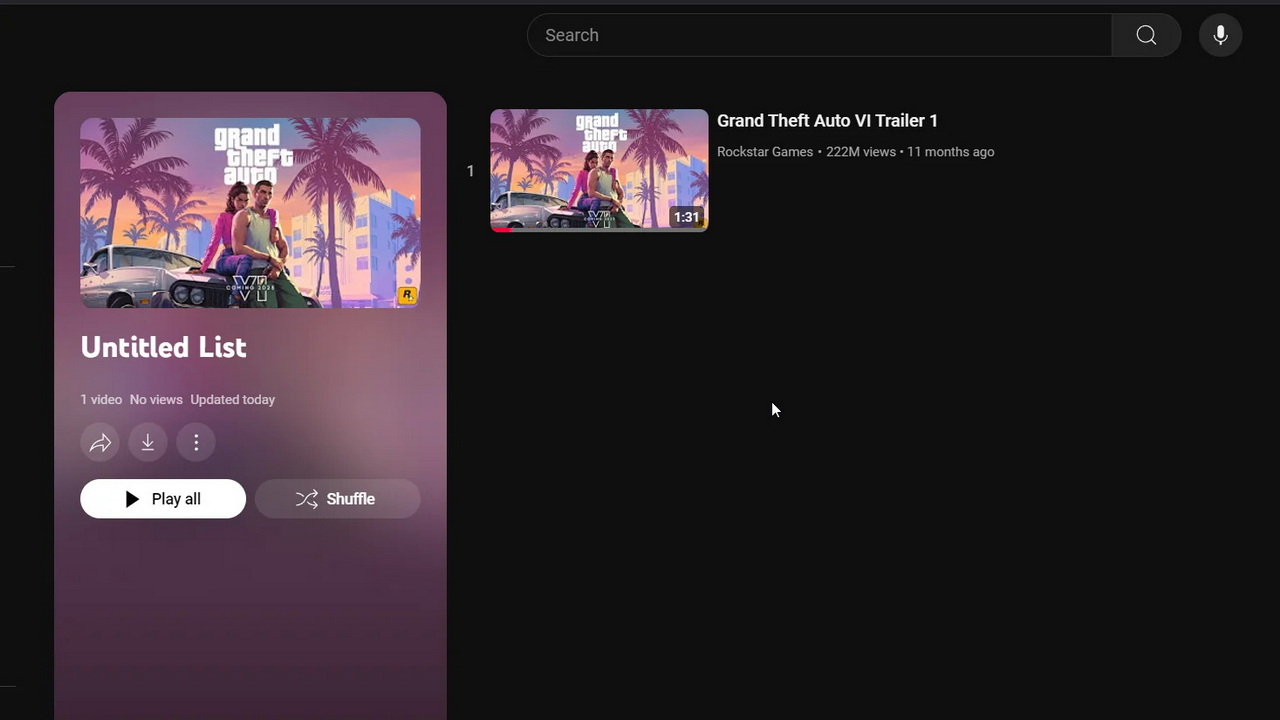Visit the Rockstar Games channel link

click(x=765, y=152)
